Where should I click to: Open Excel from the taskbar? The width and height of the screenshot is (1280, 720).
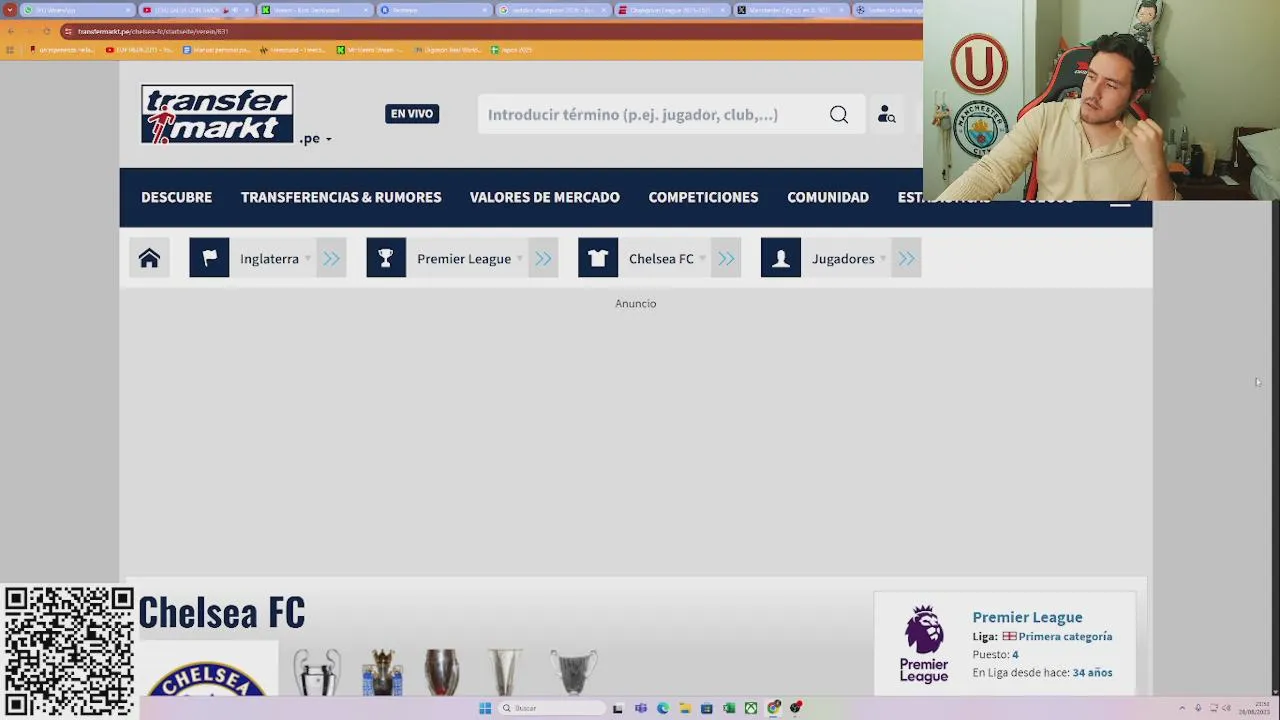tap(729, 708)
